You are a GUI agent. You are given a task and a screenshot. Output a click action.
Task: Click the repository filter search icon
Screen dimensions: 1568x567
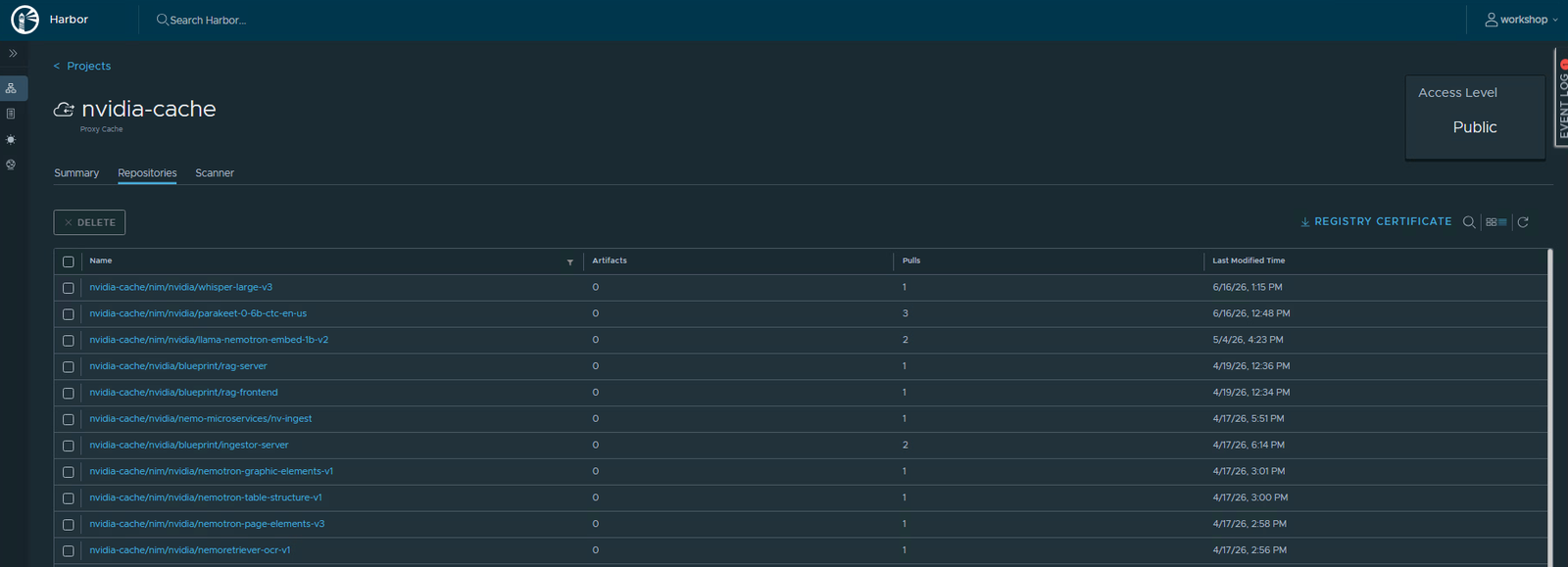coord(1469,222)
